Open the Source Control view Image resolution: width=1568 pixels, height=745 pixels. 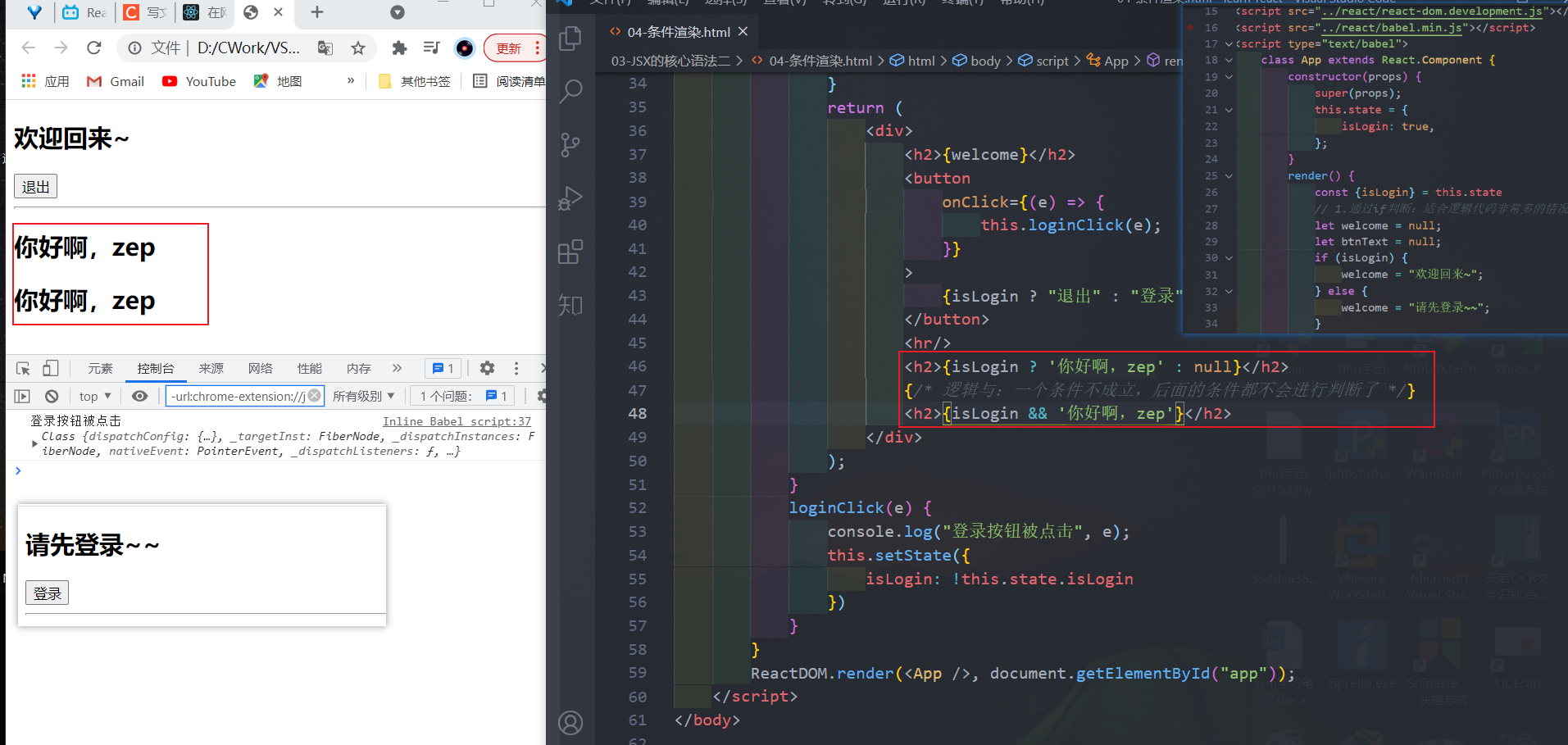point(570,145)
